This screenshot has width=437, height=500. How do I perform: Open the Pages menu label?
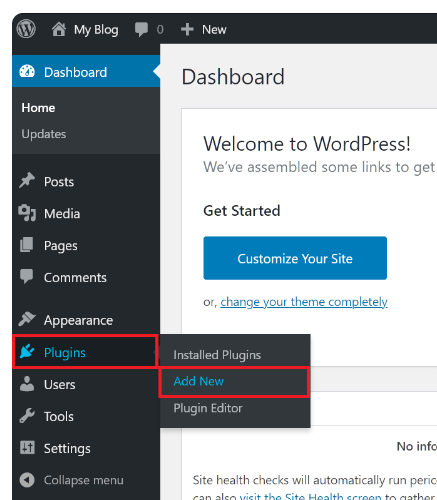pyautogui.click(x=61, y=246)
